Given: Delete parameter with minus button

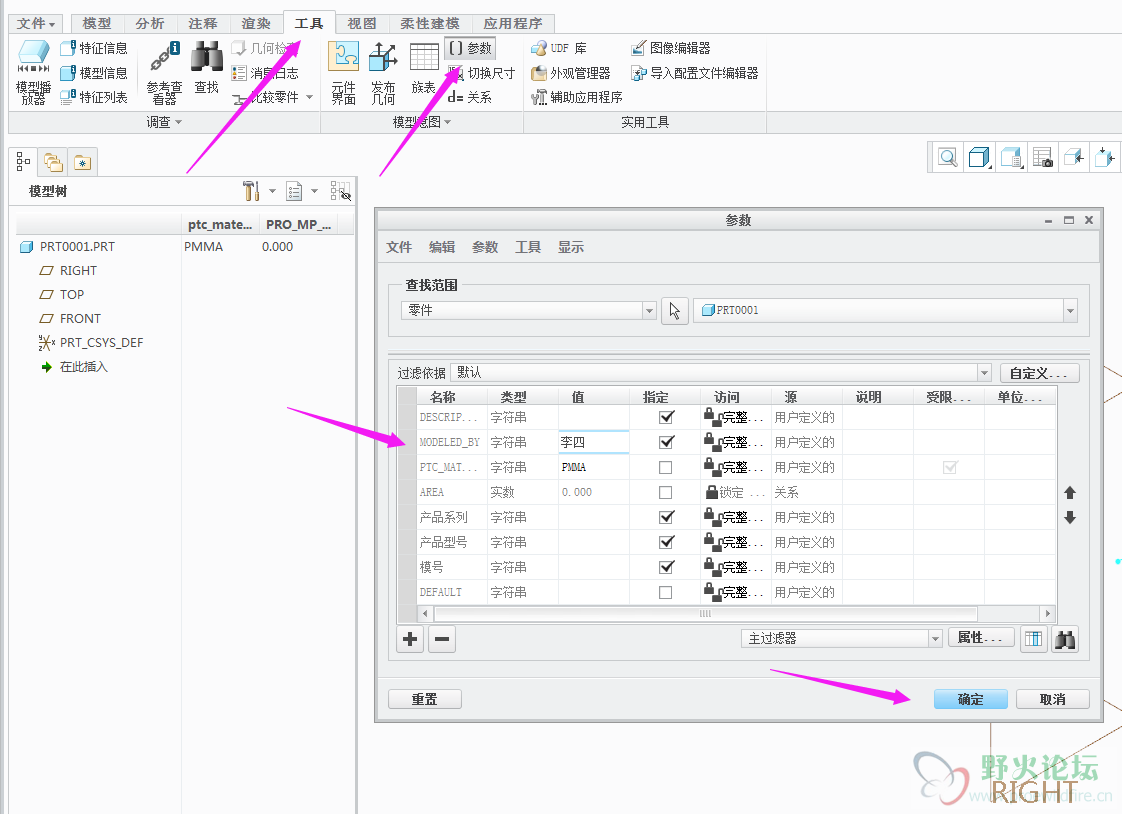Looking at the screenshot, I should point(442,639).
